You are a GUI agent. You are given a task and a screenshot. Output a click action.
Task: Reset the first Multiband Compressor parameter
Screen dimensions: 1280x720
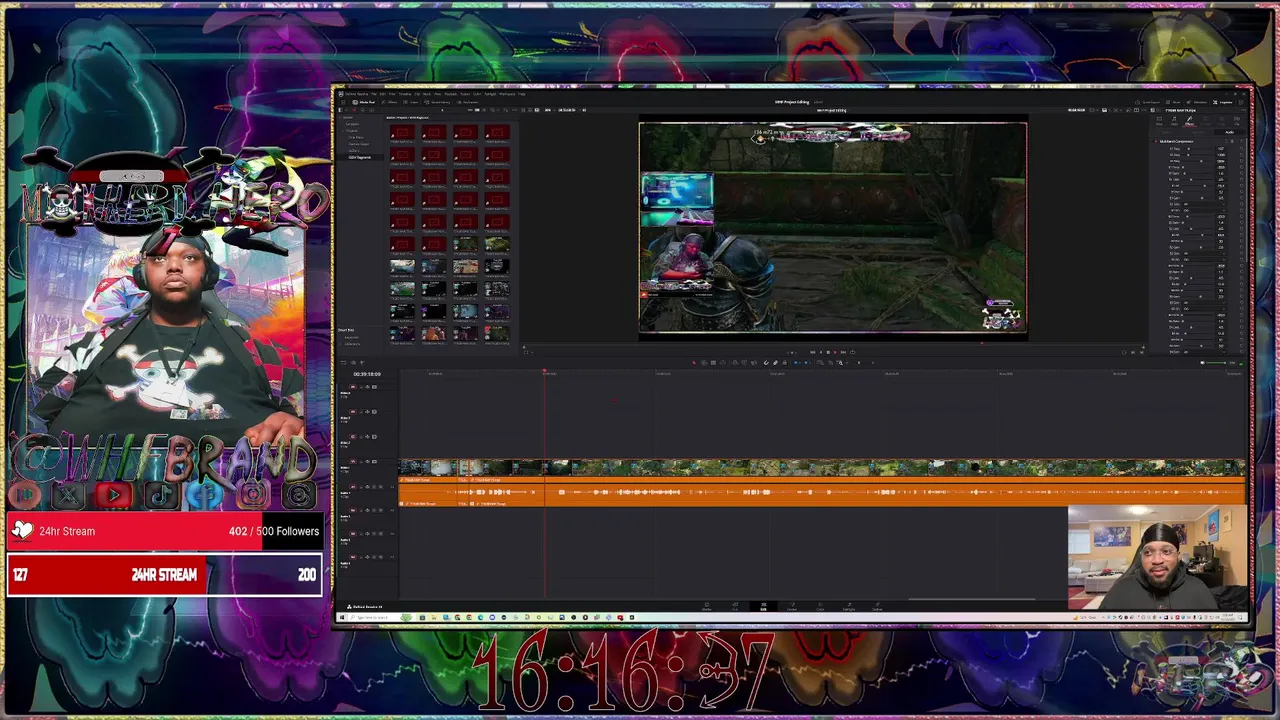pos(1241,148)
